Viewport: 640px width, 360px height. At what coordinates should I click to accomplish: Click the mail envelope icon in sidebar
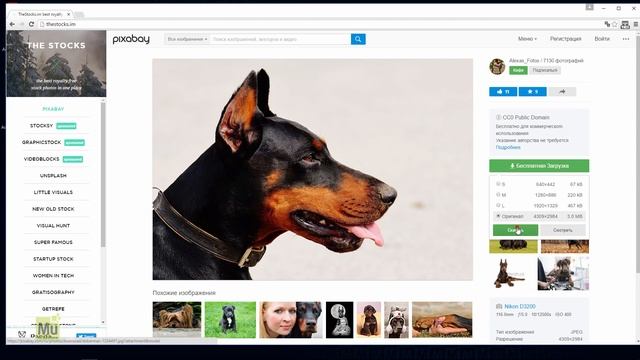coord(22,334)
